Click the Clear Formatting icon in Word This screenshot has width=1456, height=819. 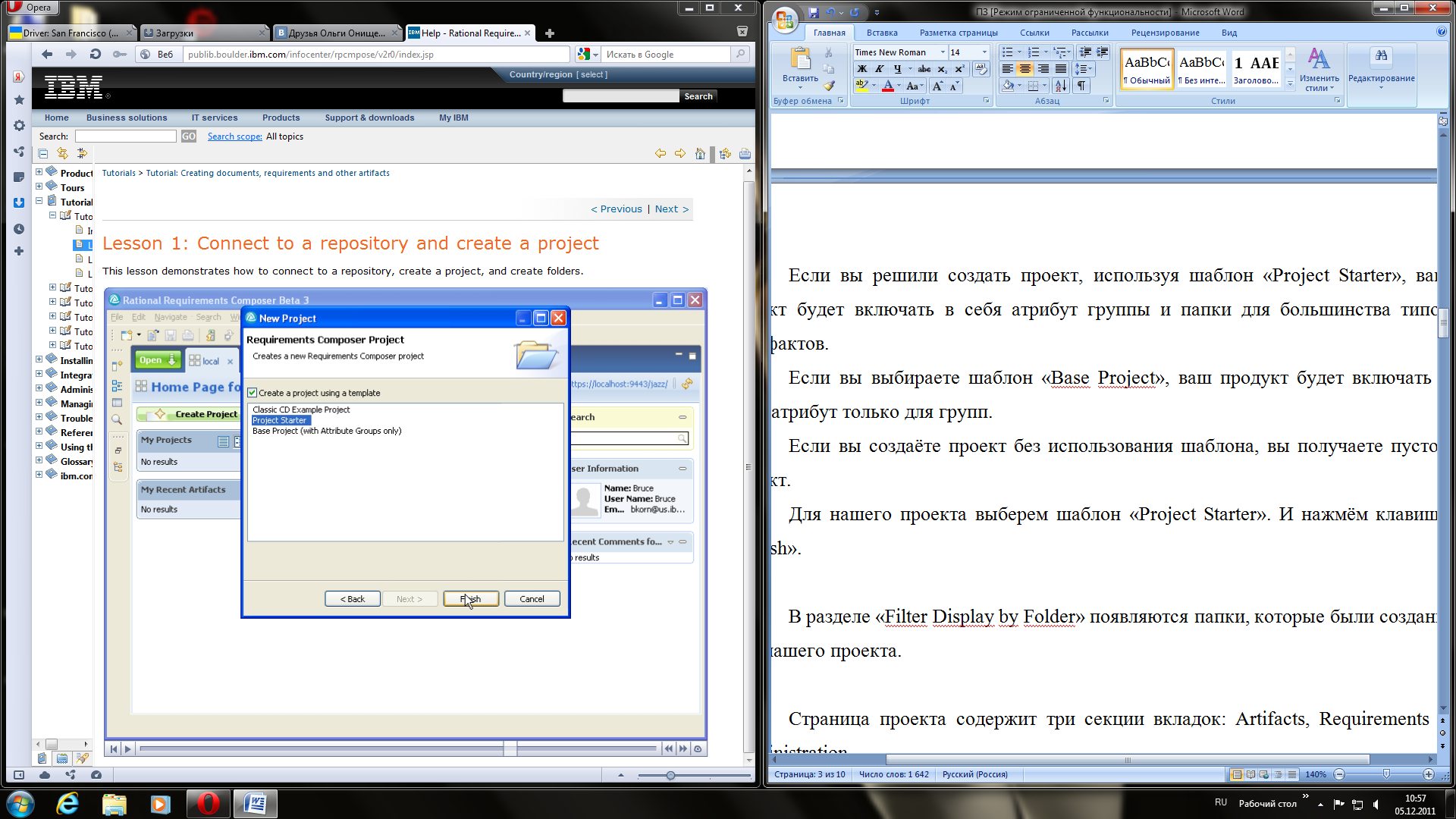pyautogui.click(x=981, y=69)
